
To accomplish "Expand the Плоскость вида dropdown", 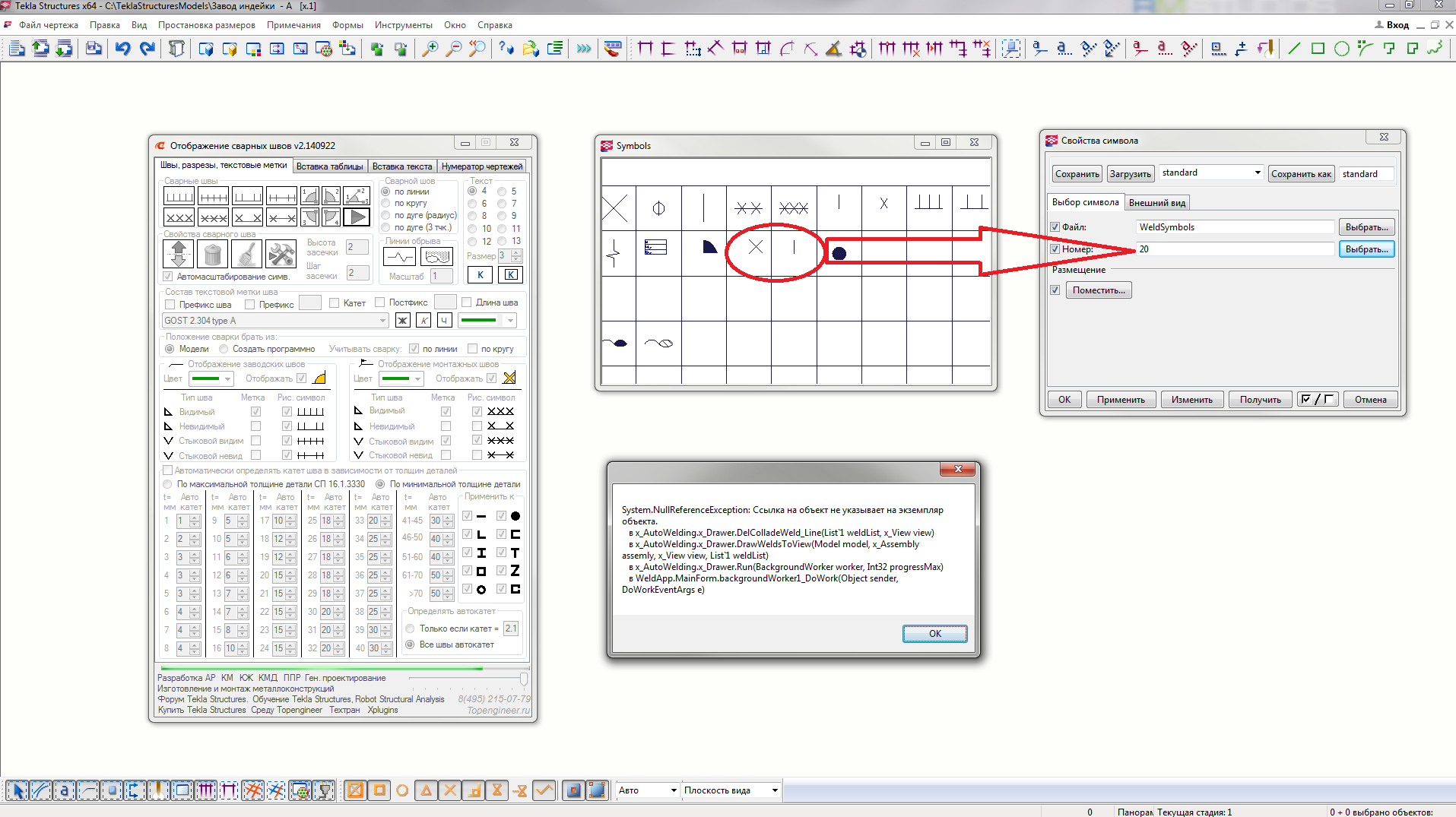I will [775, 790].
